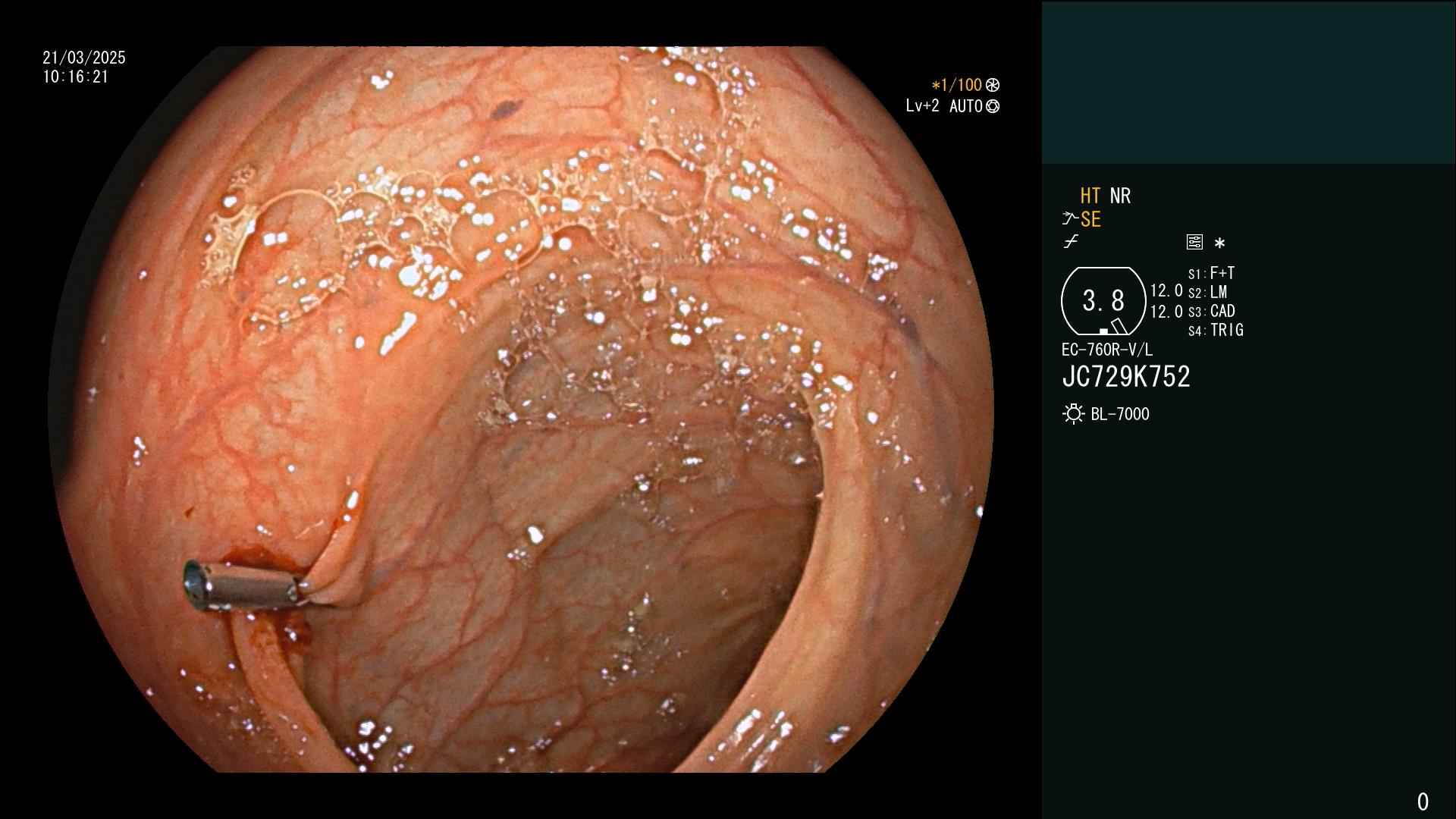Click the light source lamp icon

pyautogui.click(x=1073, y=414)
